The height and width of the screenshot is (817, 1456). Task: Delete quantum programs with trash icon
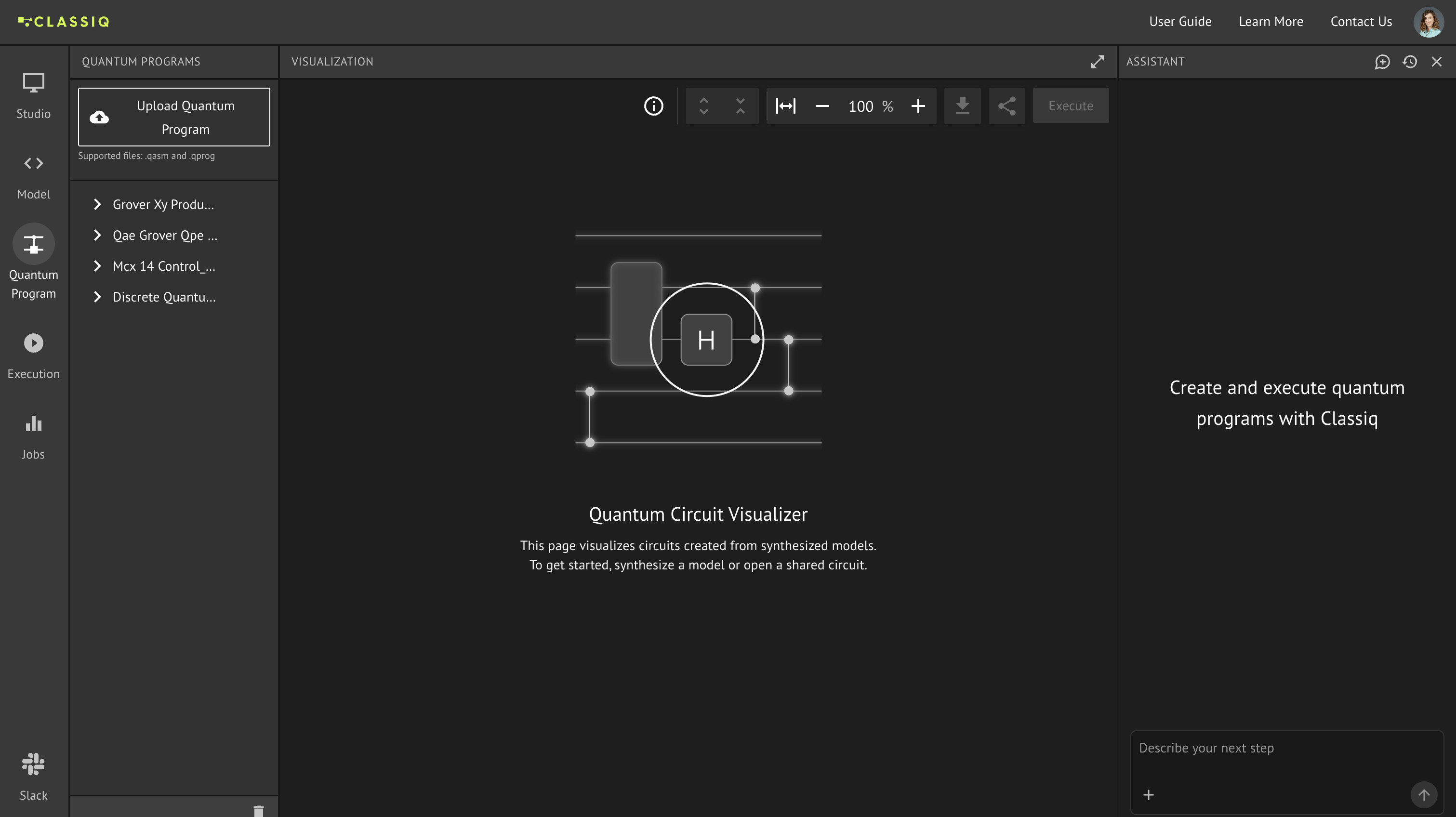259,811
